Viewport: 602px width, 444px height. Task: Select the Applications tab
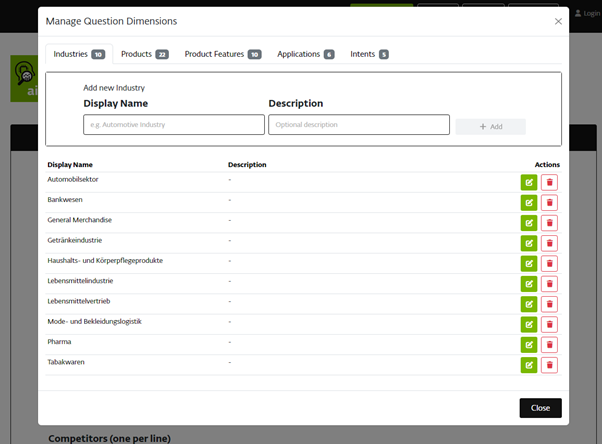point(305,54)
